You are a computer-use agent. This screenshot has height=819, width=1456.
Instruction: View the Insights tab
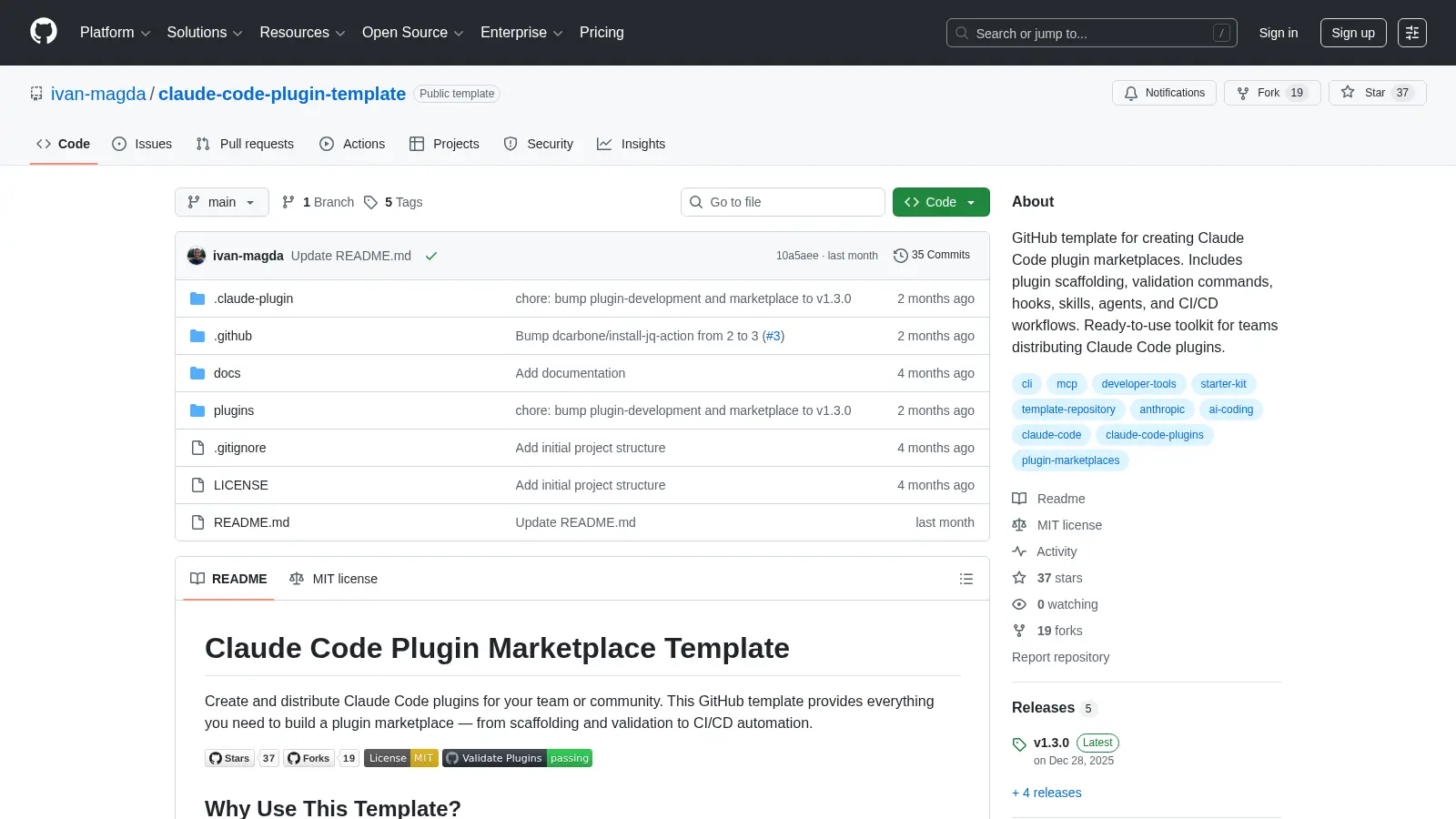pos(632,144)
